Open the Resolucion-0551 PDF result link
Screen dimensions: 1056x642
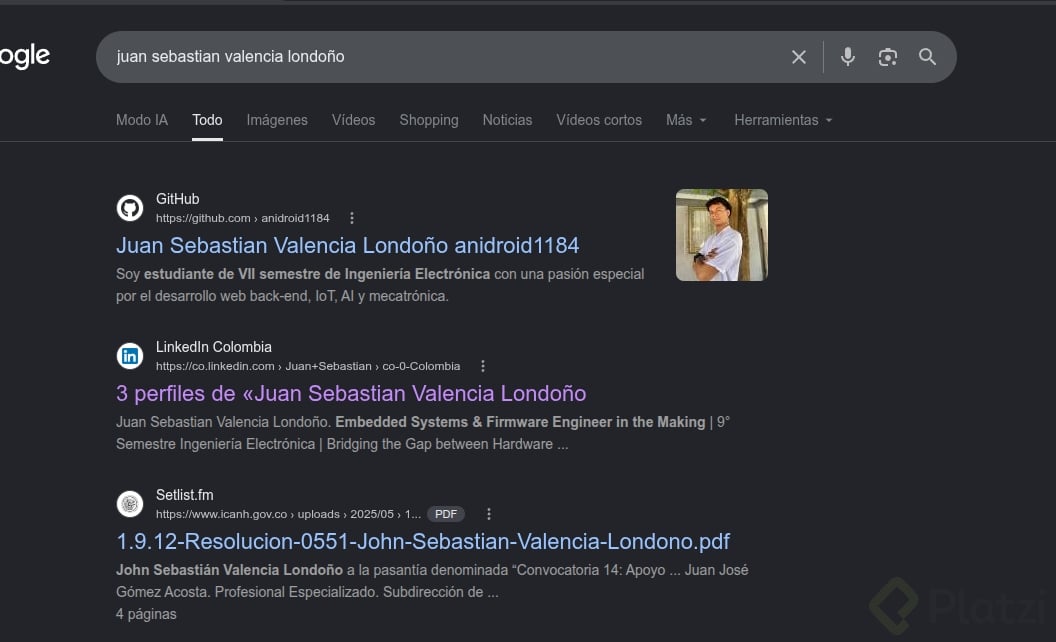423,542
